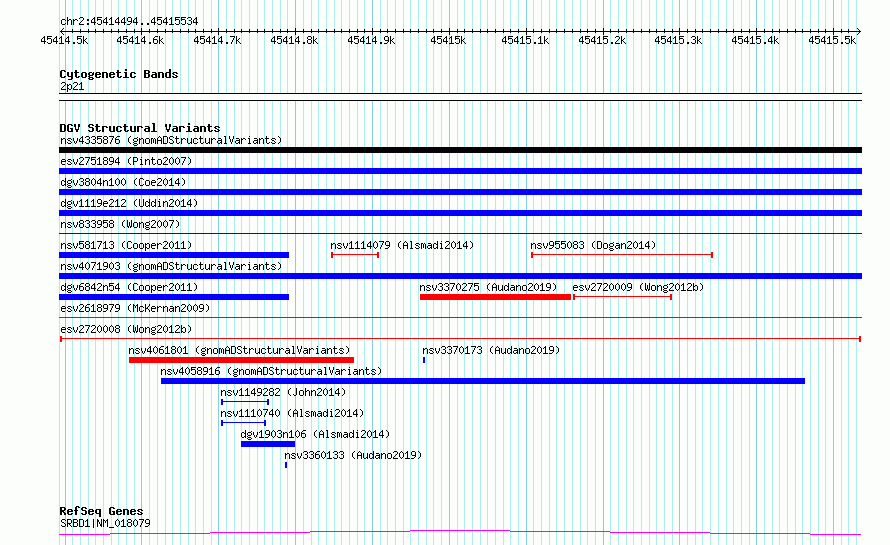Screen dimensions: 890x545
Task: Click the 45415.4k ruler tick label
Action: point(755,40)
